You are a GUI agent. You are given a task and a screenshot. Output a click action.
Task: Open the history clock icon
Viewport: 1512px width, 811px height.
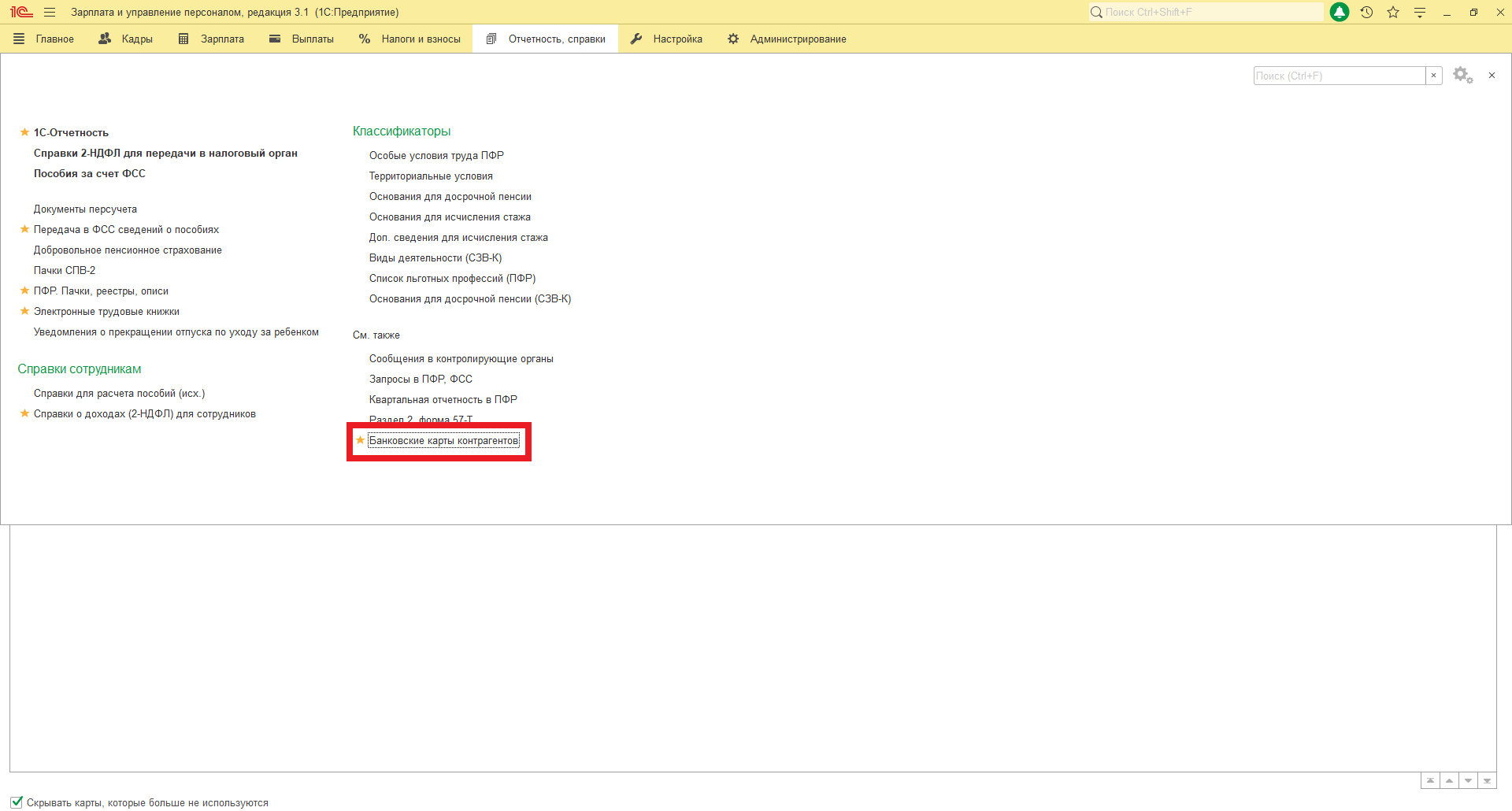pyautogui.click(x=1366, y=13)
